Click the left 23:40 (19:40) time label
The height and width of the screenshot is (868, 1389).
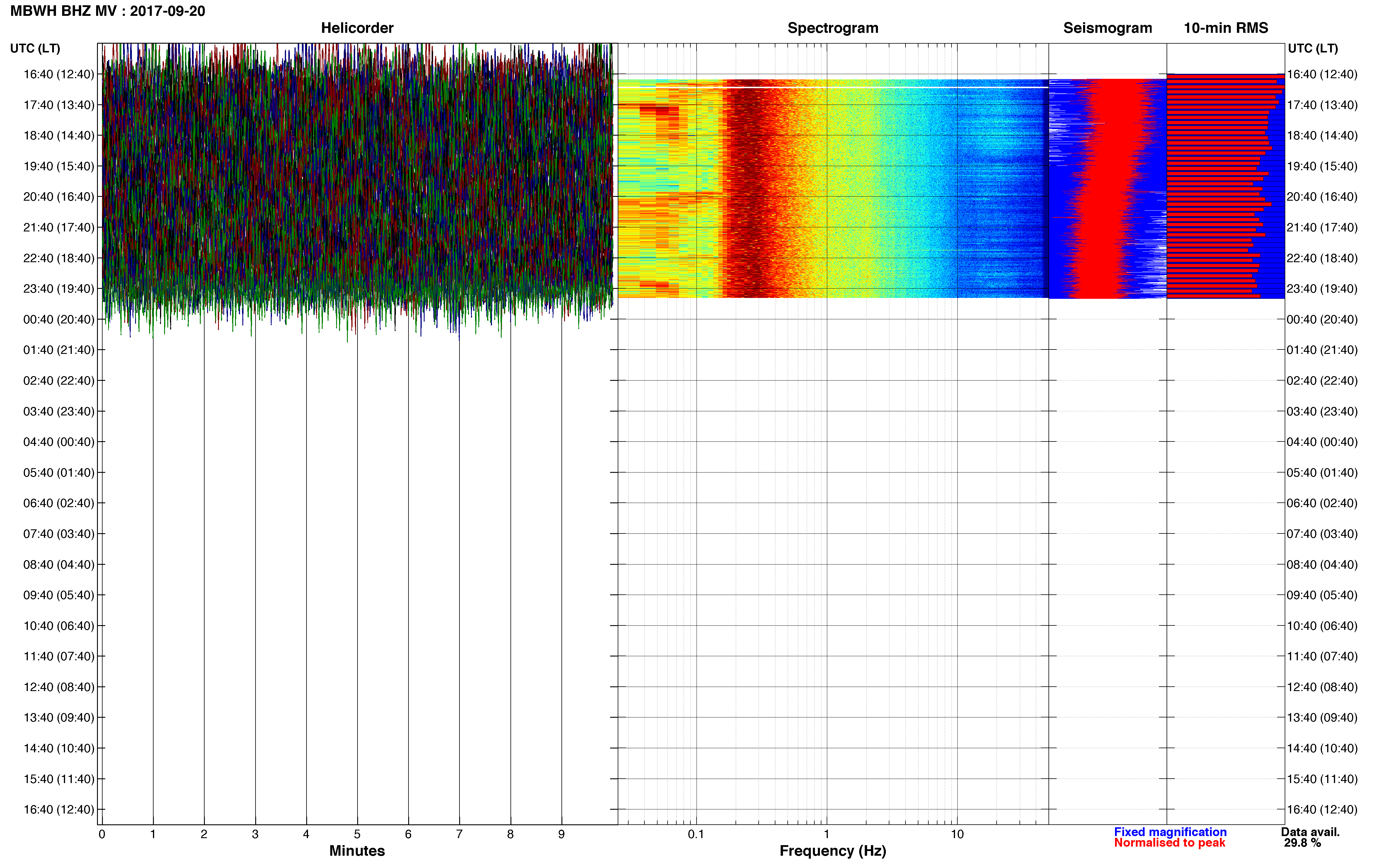click(x=59, y=289)
